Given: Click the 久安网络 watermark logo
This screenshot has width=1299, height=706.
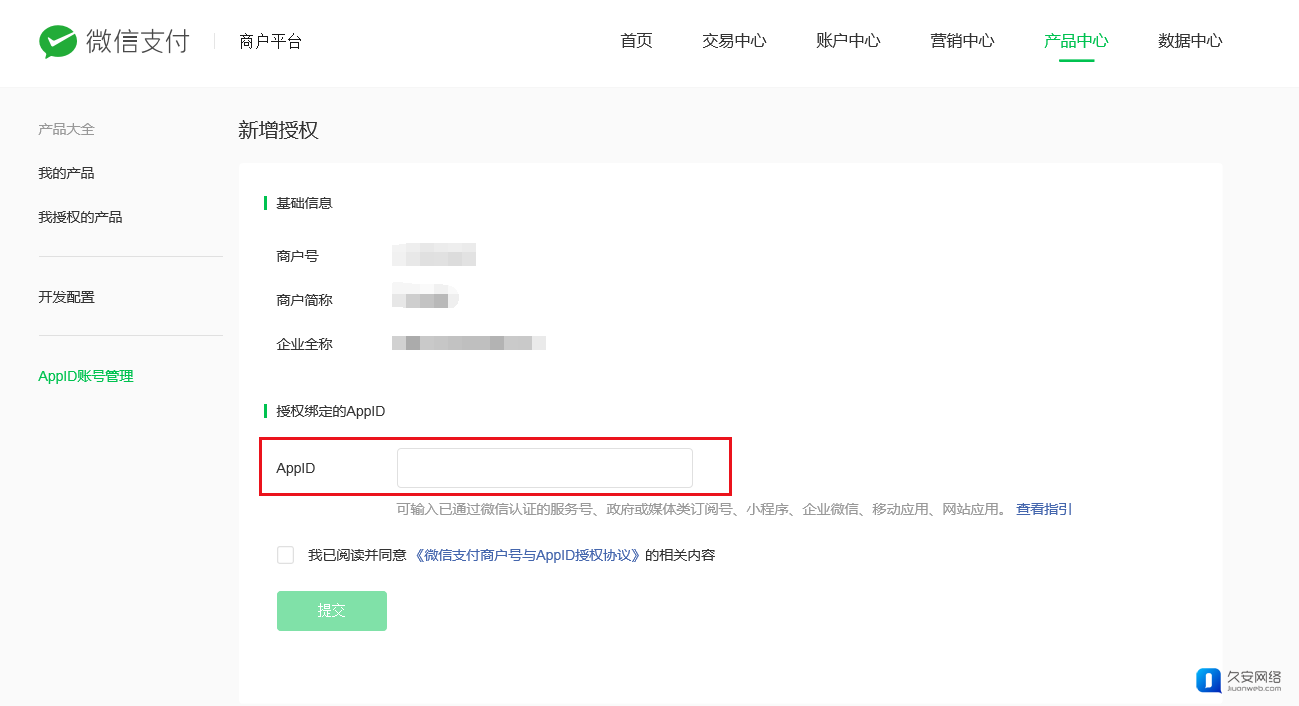Looking at the screenshot, I should point(1241,679).
